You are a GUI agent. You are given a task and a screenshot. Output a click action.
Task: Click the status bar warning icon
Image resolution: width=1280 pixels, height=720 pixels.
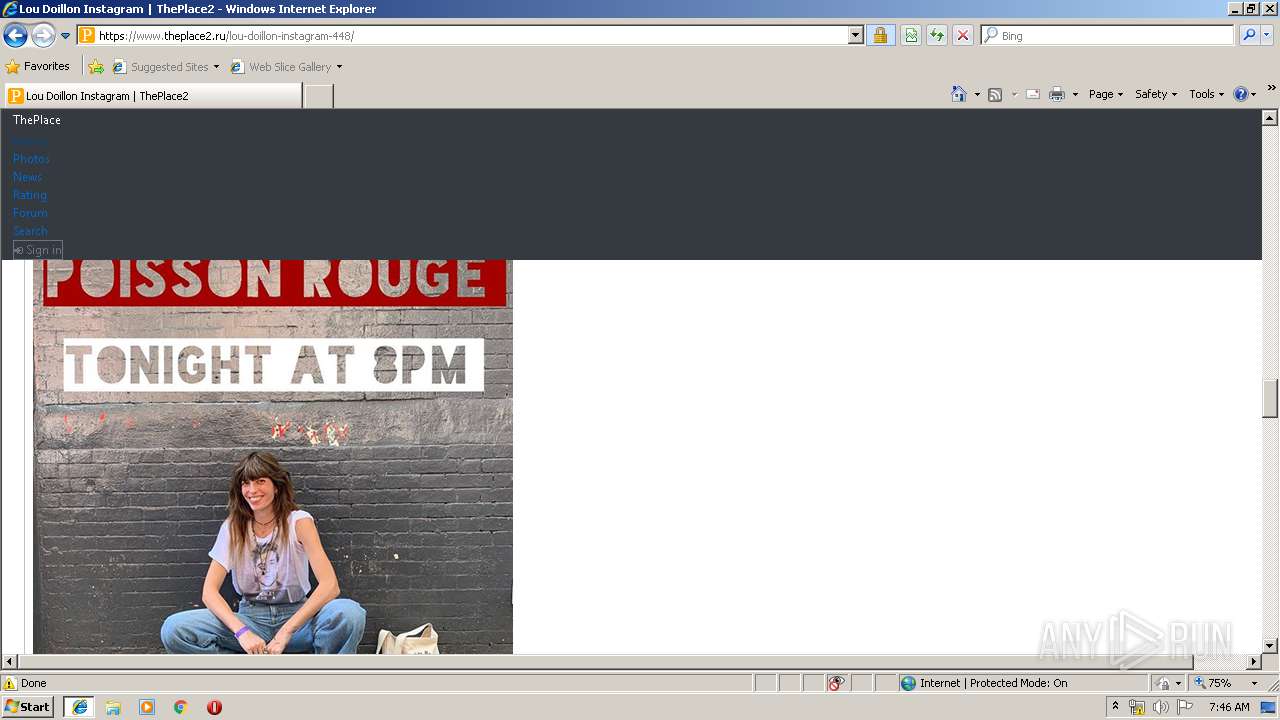10,683
